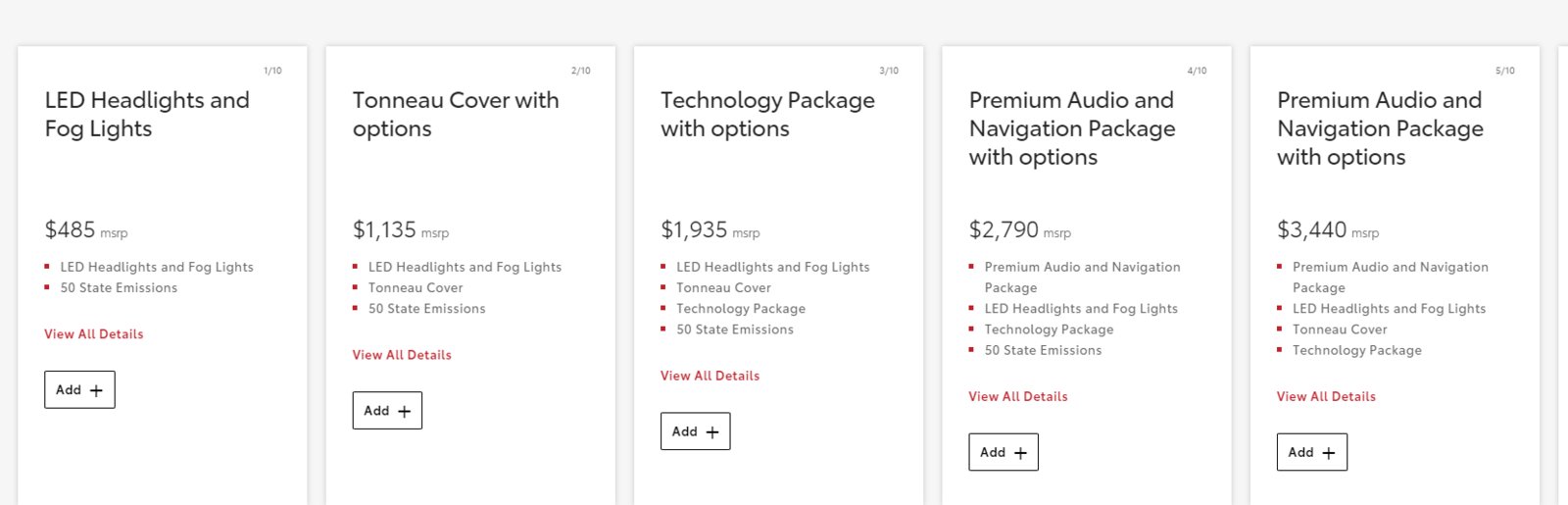View All Details for $3,440 package
Viewport: 1568px width, 505px height.
click(x=1326, y=396)
